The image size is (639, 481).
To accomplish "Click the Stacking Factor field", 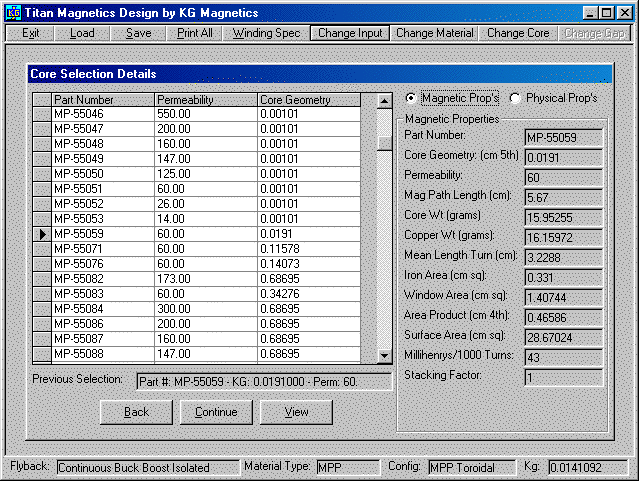I will 564,377.
